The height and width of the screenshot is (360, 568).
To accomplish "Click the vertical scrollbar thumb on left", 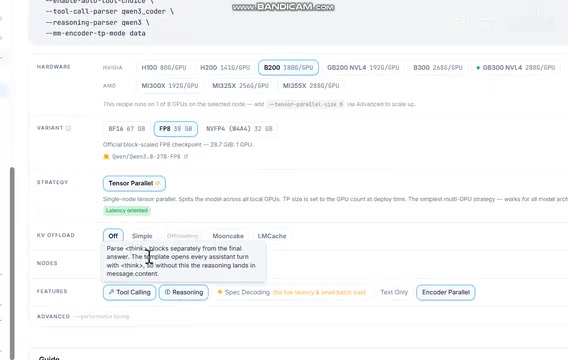I will pos(12,263).
